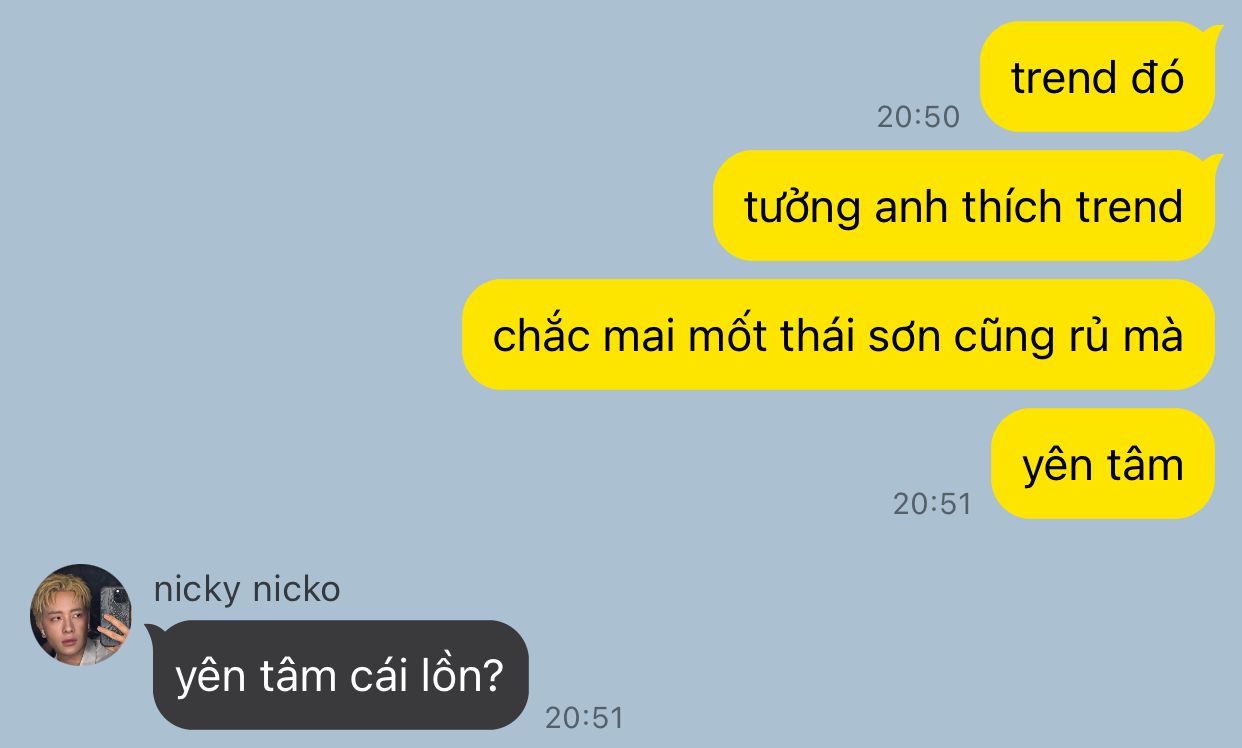Click the word 'thích' in the second message

1012,207
